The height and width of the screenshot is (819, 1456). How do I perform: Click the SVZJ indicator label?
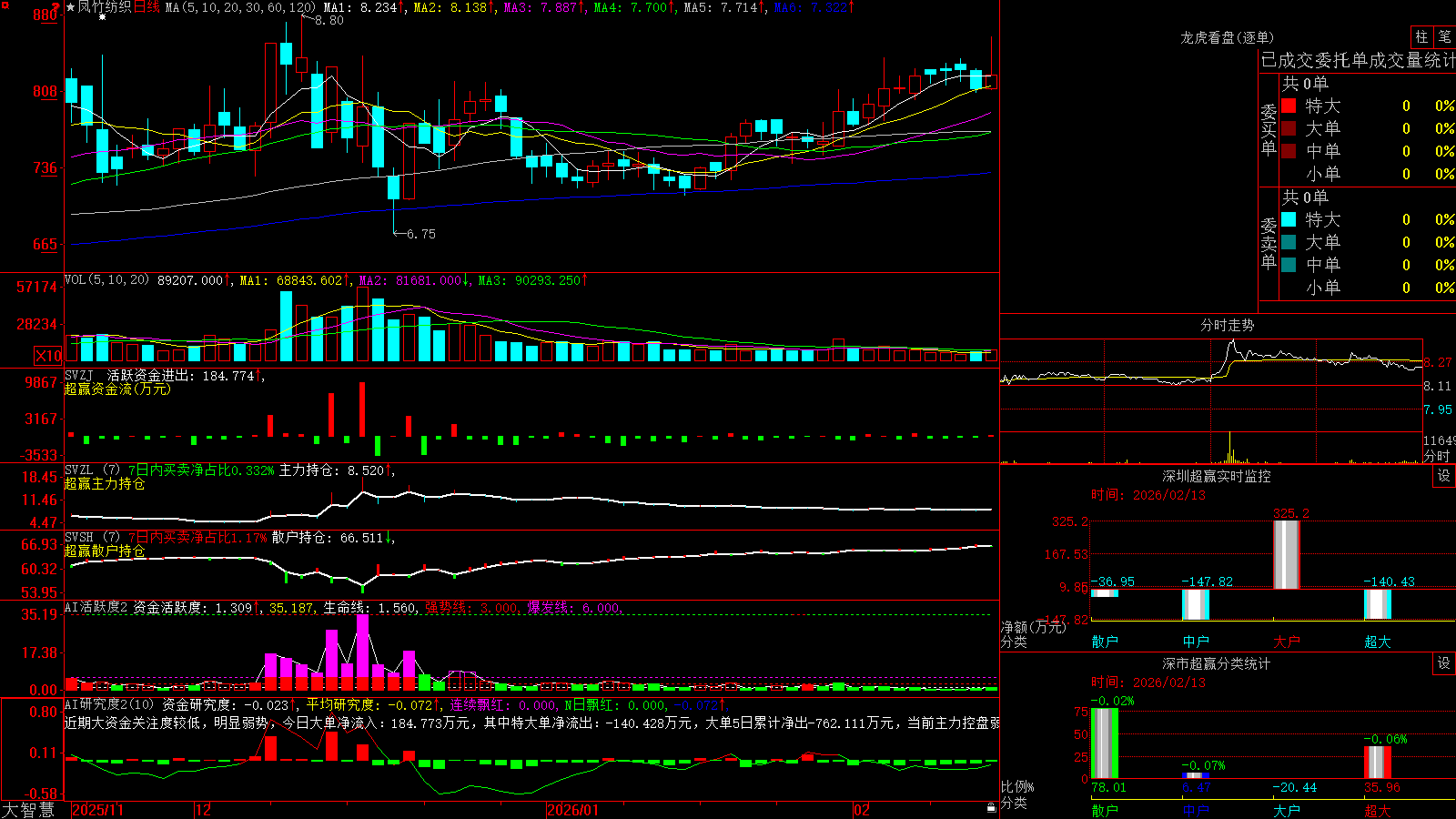pos(79,375)
